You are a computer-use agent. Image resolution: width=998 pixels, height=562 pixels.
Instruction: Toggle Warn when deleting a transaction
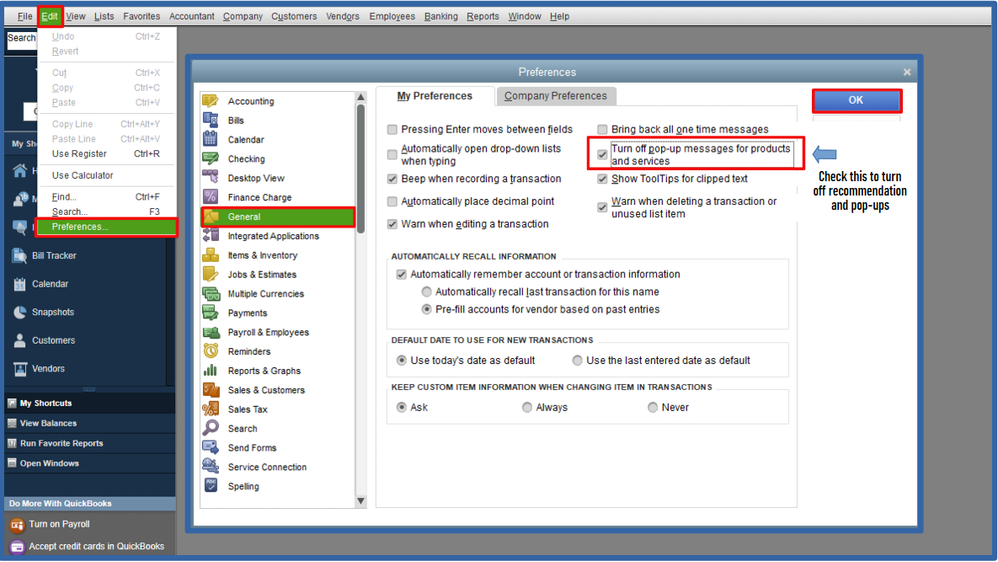click(602, 207)
